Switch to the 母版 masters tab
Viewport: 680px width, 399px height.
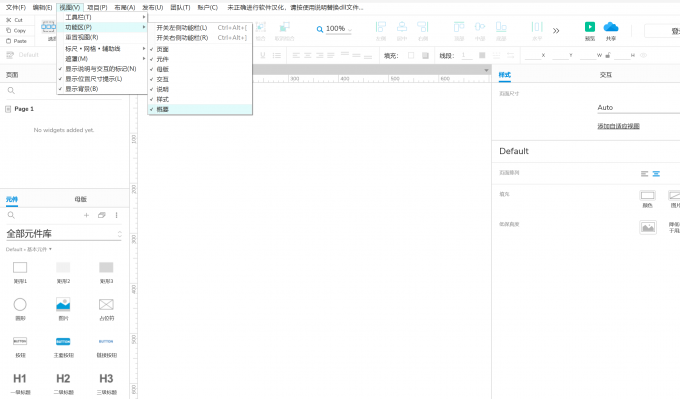[81, 199]
